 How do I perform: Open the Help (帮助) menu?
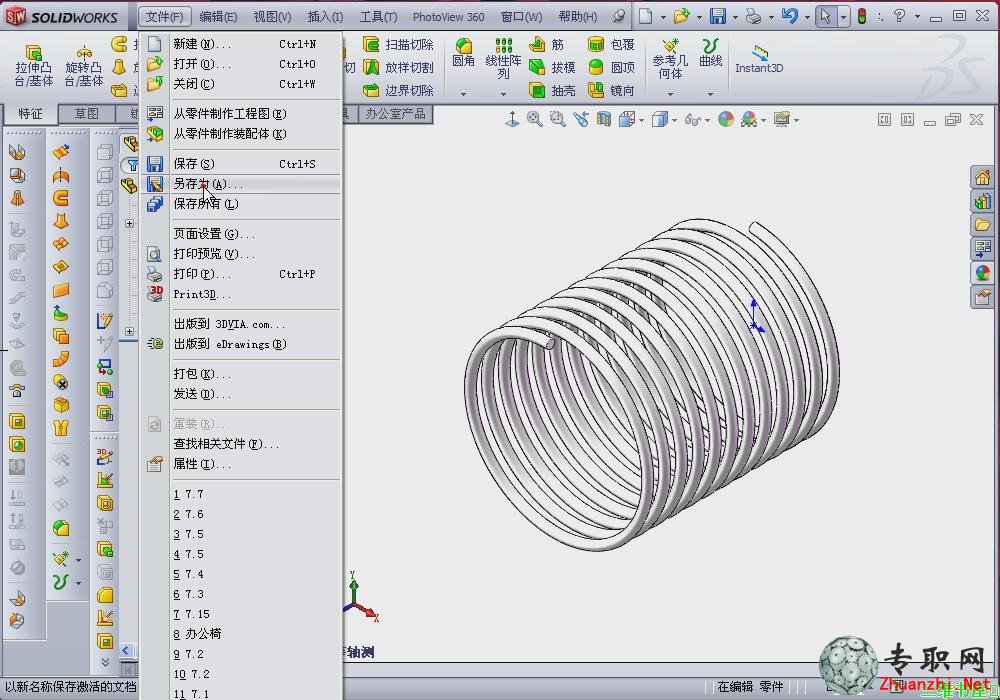click(578, 17)
